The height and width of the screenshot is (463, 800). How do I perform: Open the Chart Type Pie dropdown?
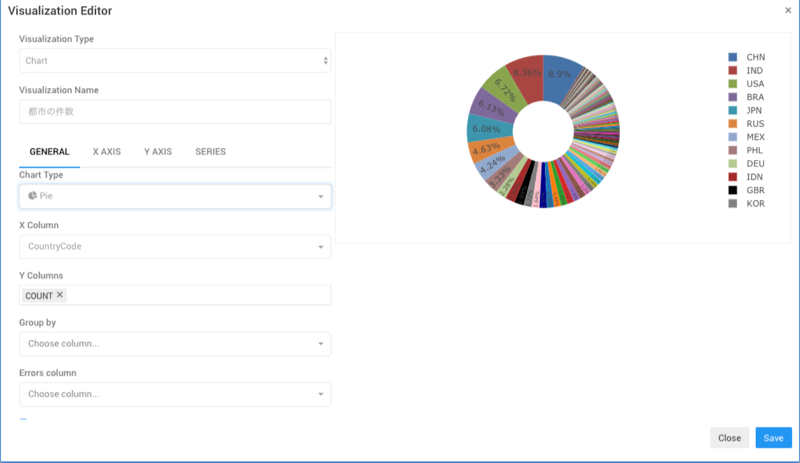click(x=175, y=196)
